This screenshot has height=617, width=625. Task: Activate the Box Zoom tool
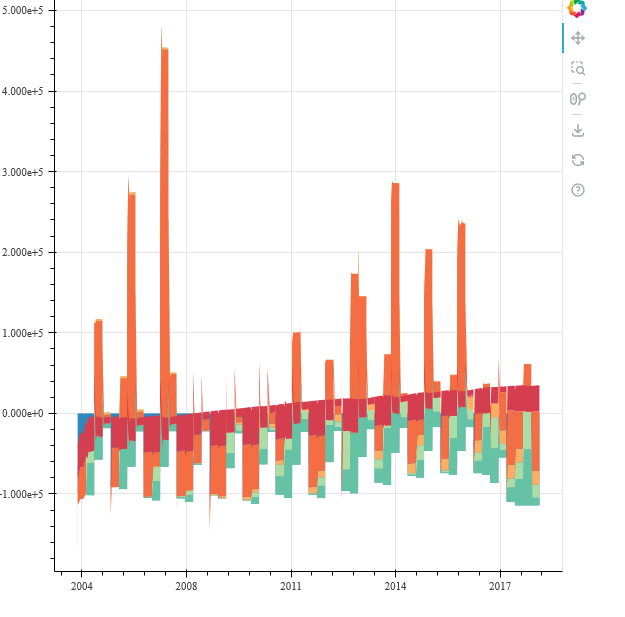578,68
